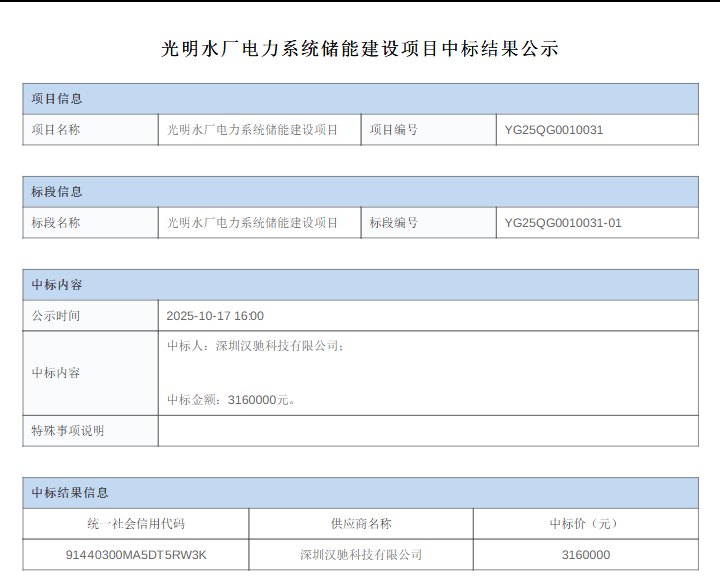Image resolution: width=720 pixels, height=580 pixels.
Task: Click the 特殊事项说明 label cell
Action: 68,431
